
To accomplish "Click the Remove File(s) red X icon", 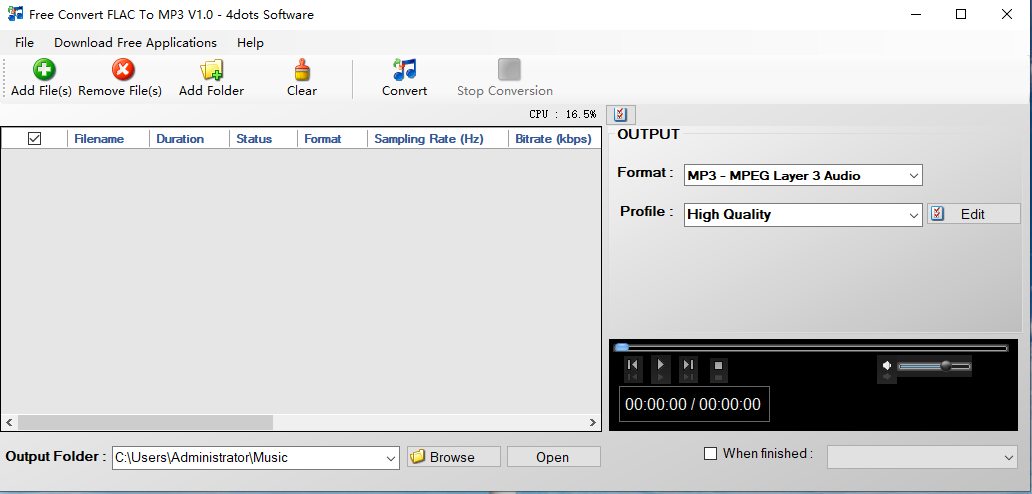I will pos(122,69).
